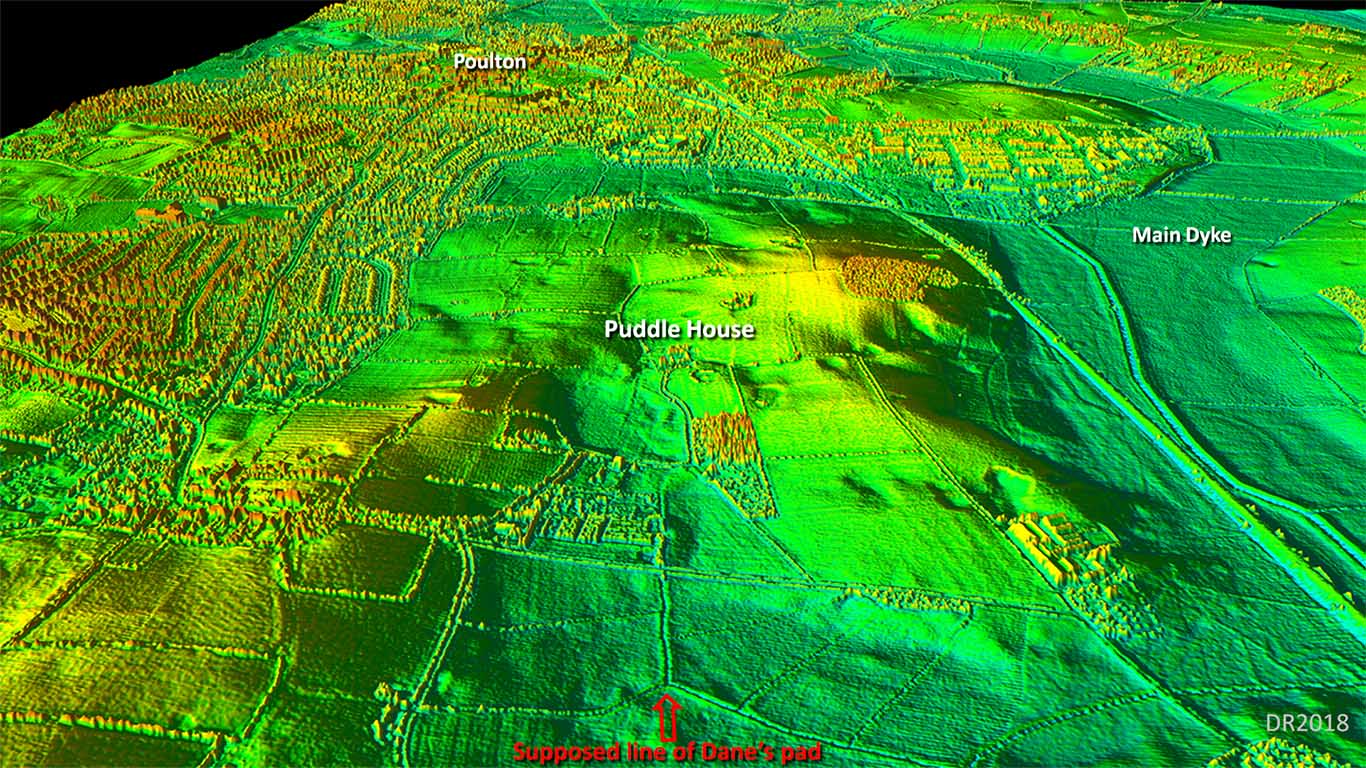Select the Poulton place label
This screenshot has height=768, width=1366.
pos(489,62)
